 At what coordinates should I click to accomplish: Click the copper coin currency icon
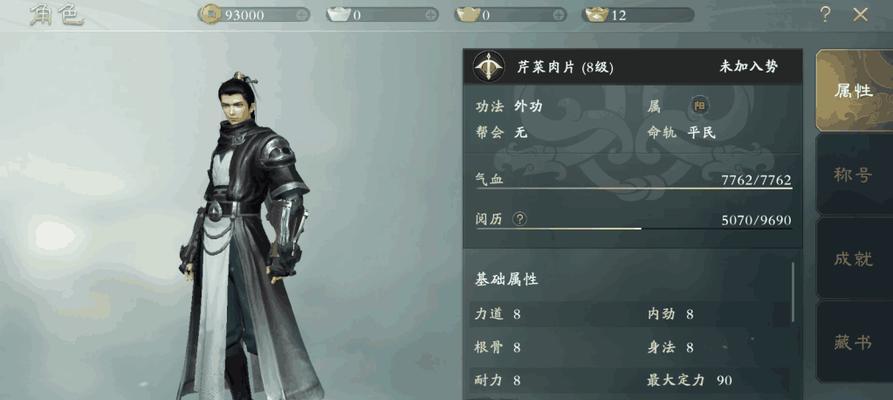point(210,14)
